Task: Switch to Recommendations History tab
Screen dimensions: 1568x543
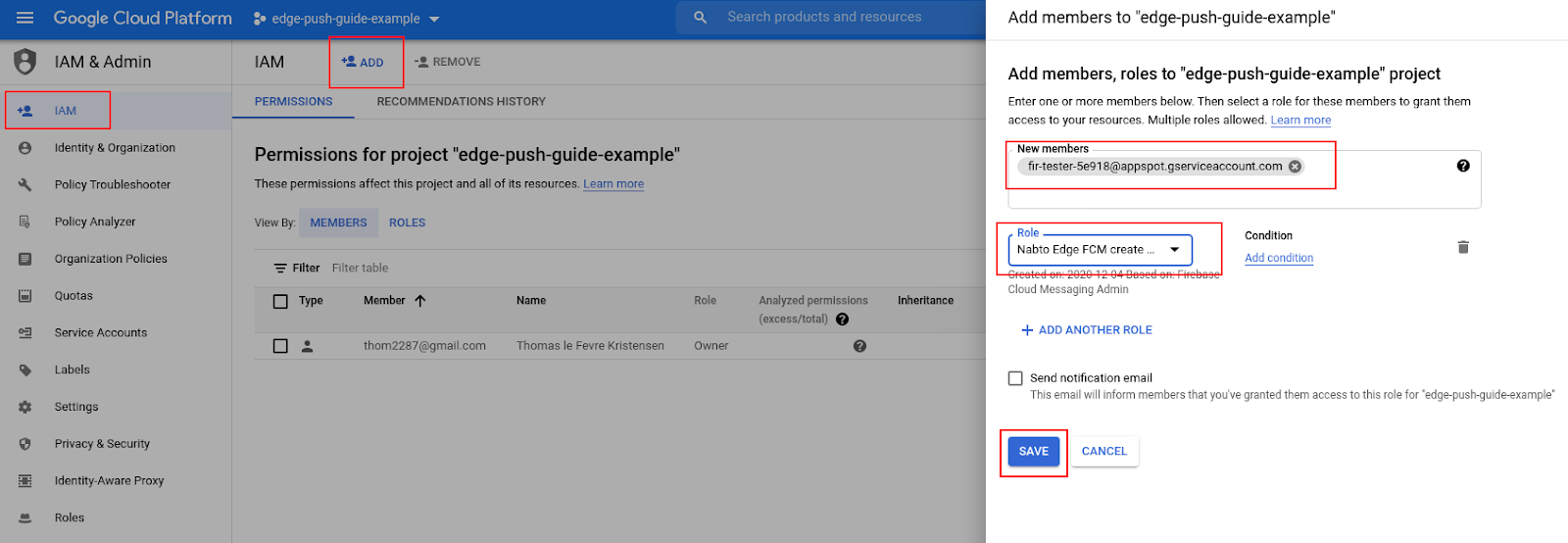Action: point(461,101)
